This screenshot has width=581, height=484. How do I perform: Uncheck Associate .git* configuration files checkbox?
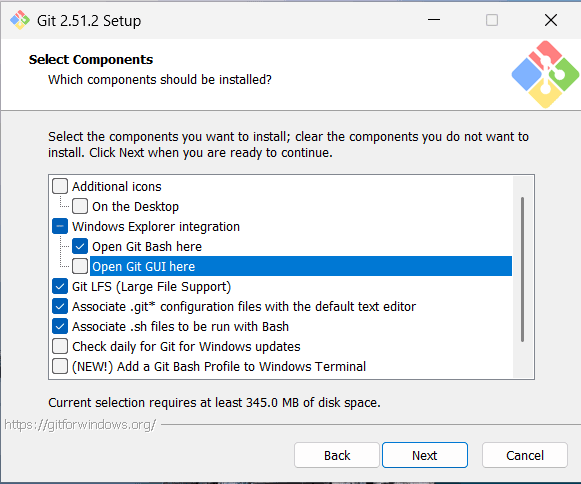tap(60, 306)
